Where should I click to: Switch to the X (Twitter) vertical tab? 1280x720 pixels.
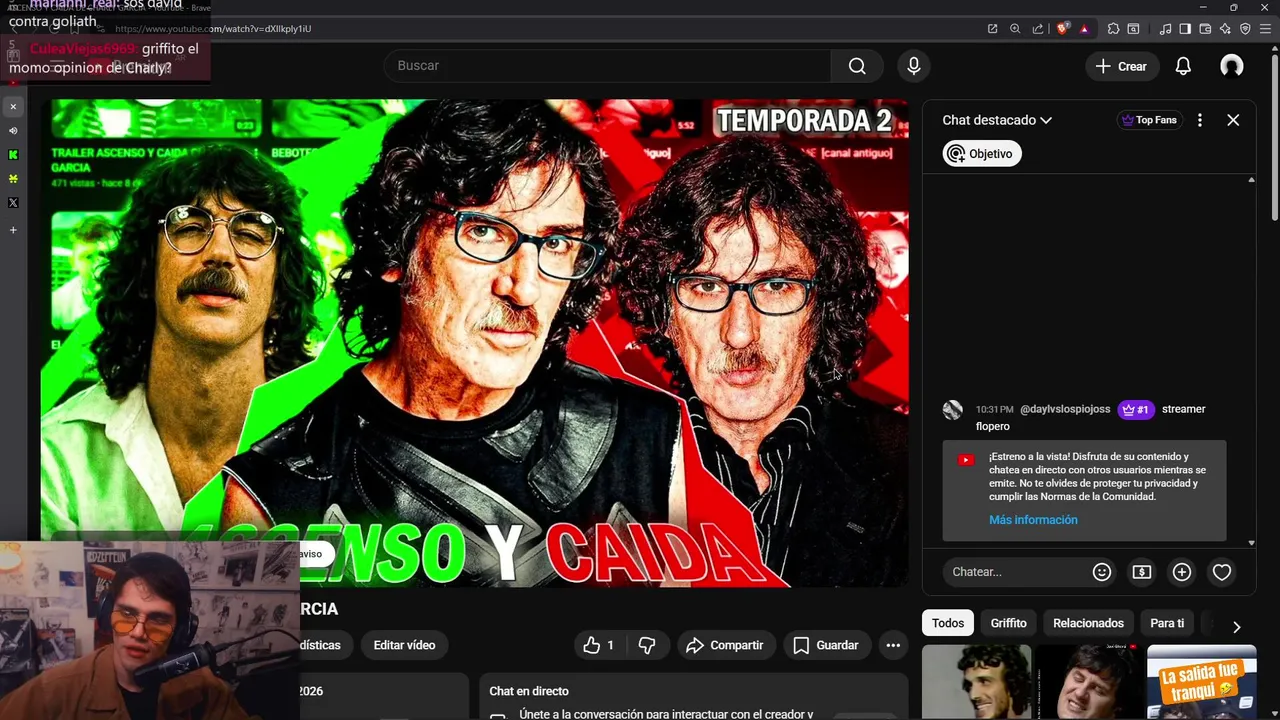pos(13,203)
